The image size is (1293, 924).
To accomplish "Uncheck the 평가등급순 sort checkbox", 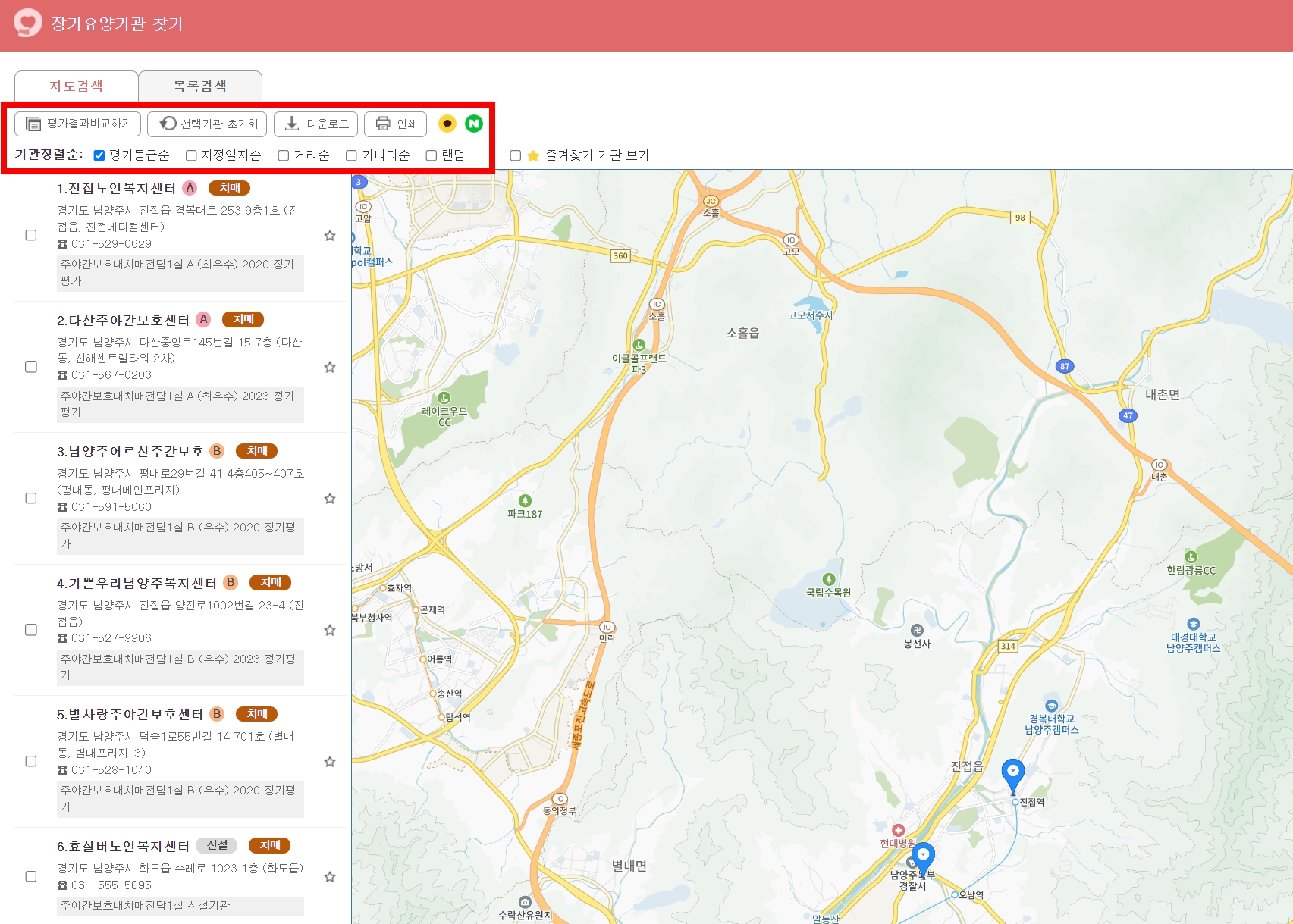I will 99,155.
